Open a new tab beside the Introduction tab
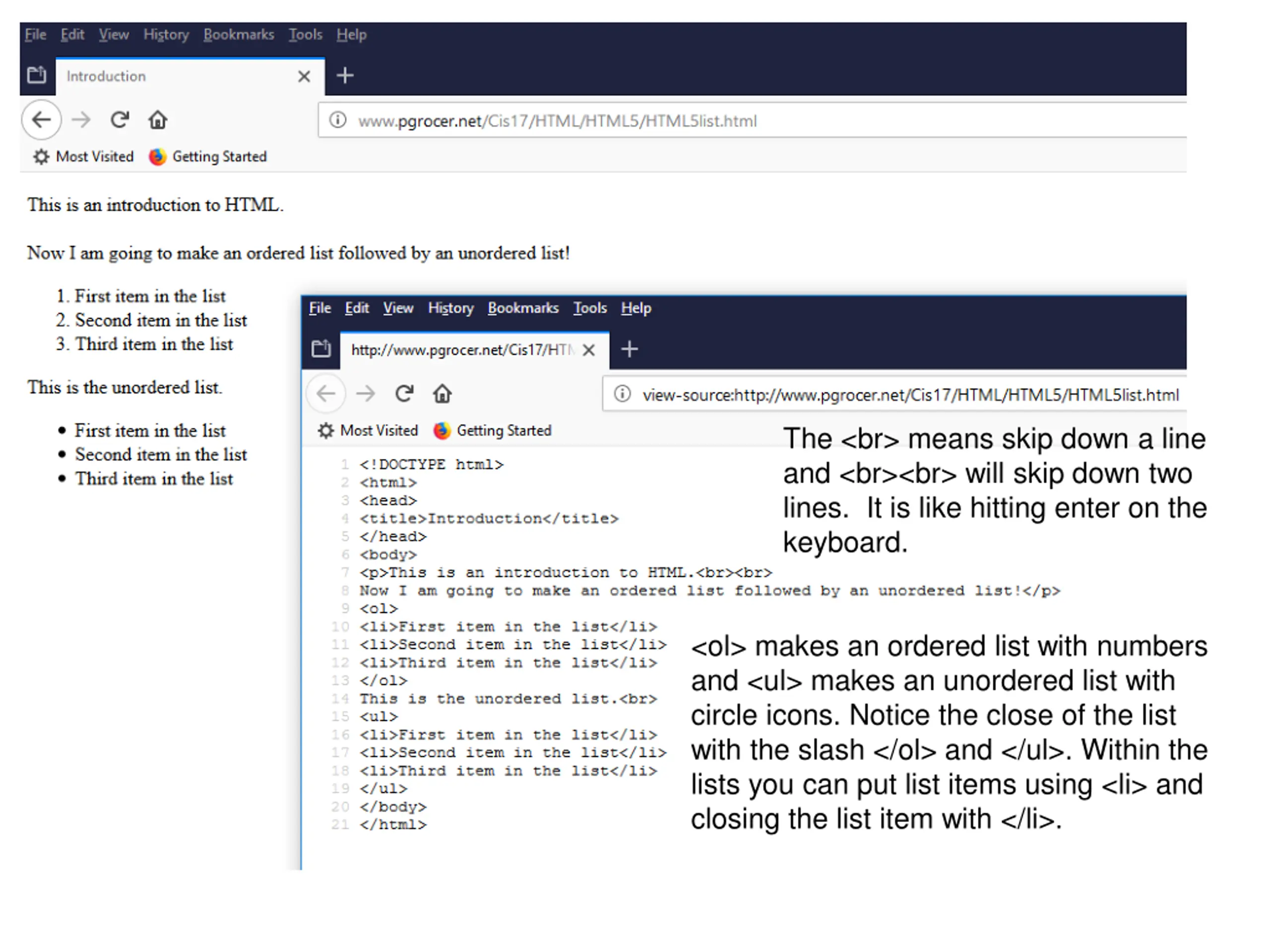The image size is (1270, 952). 344,76
